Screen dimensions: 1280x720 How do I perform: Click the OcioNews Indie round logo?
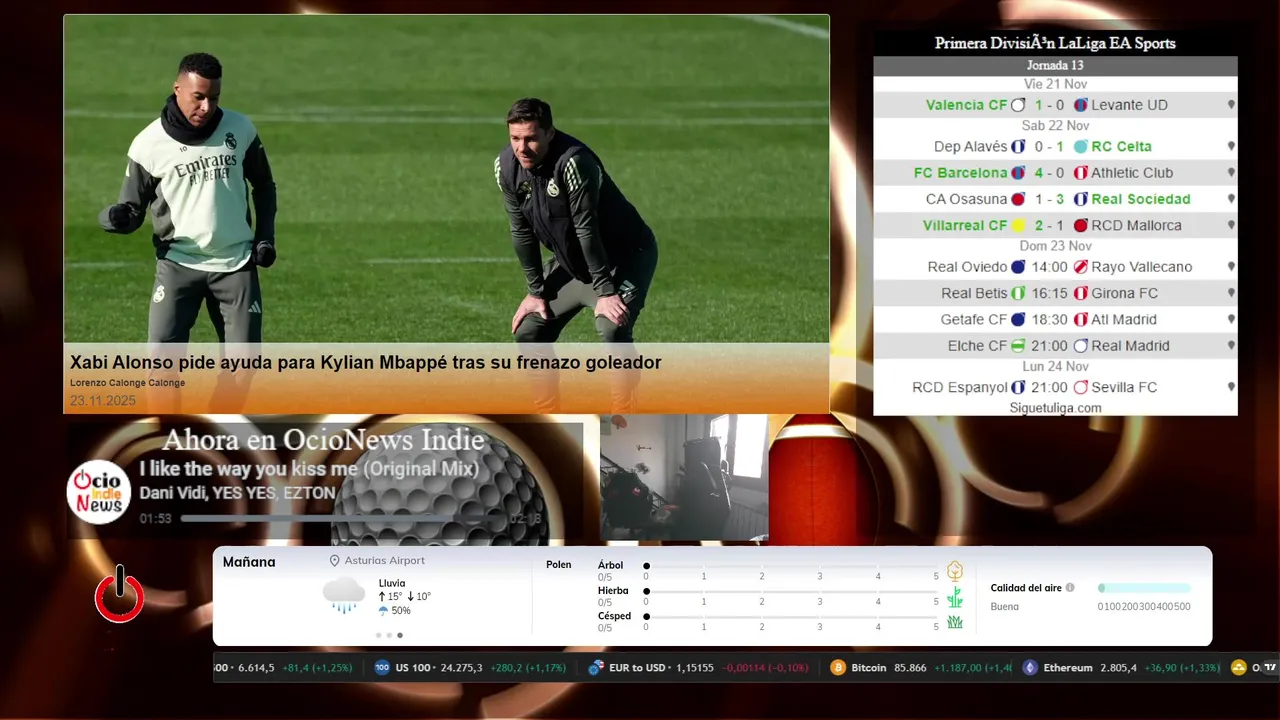(x=99, y=492)
